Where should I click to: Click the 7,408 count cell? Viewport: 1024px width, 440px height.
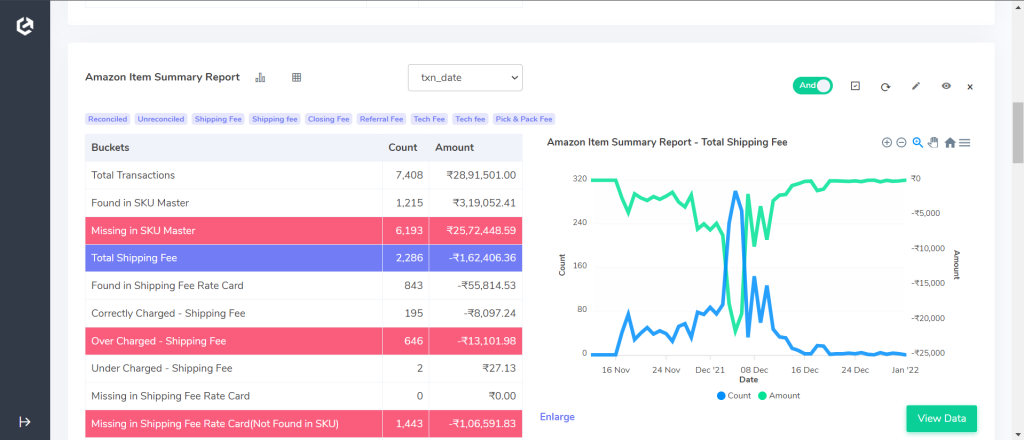coord(406,176)
